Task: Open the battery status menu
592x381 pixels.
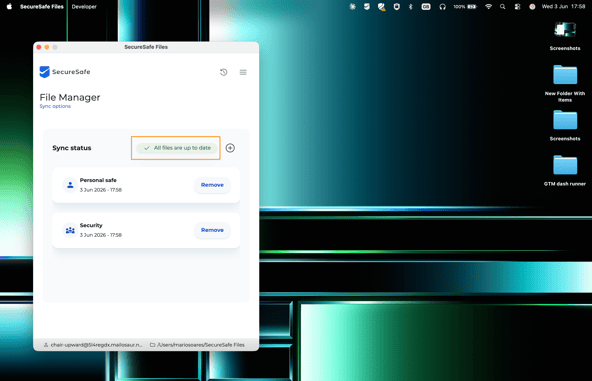Action: (x=465, y=6)
